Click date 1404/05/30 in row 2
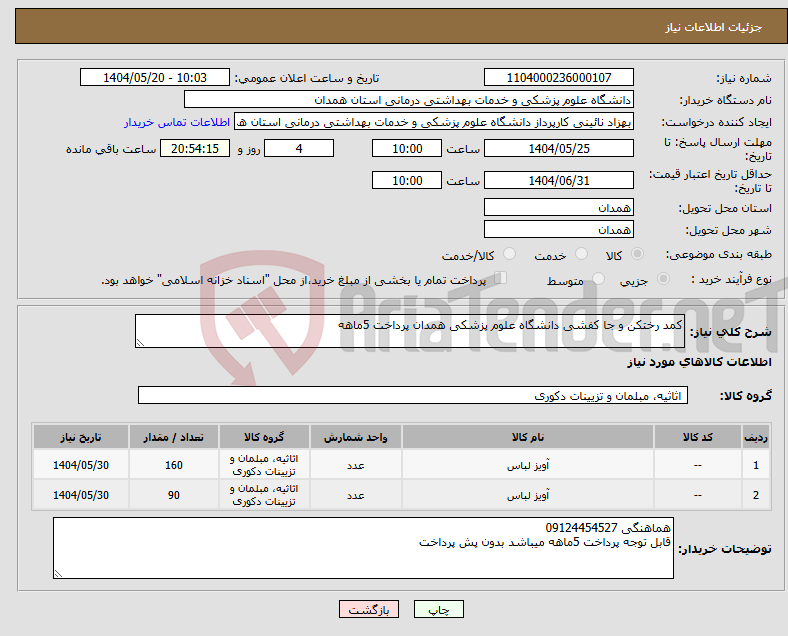788x636 pixels. 81,495
